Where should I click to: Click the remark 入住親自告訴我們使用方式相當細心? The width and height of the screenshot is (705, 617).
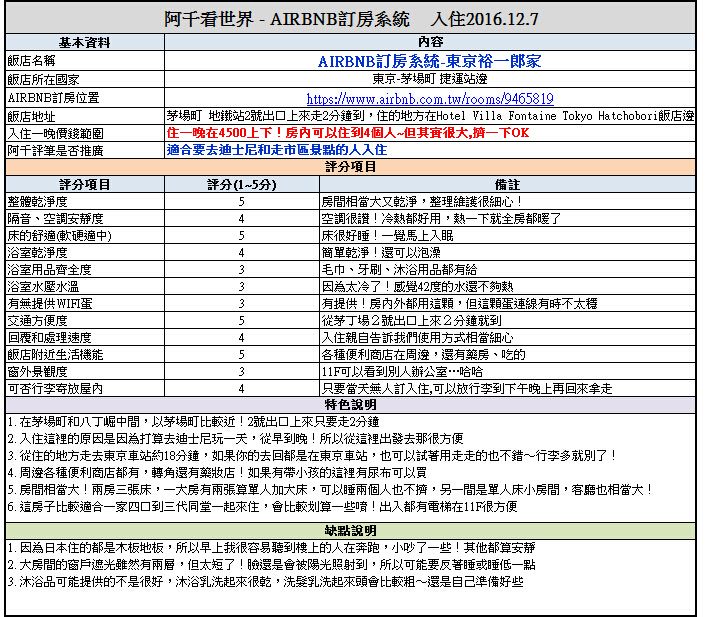coord(417,339)
